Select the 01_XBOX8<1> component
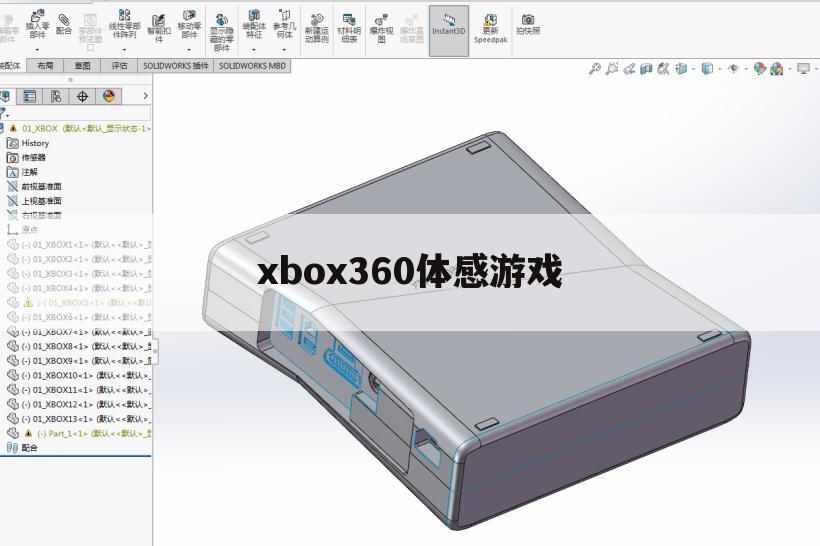 tap(79, 346)
